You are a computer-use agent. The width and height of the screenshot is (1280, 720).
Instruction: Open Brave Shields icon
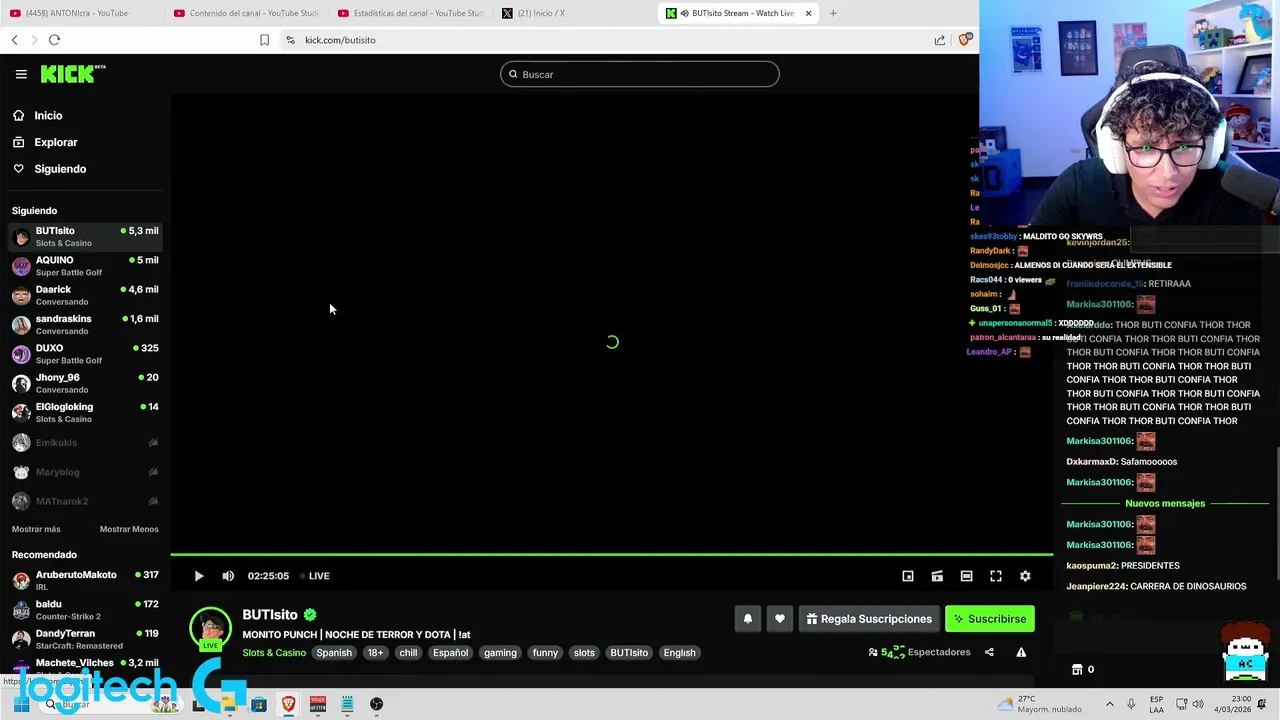[x=965, y=40]
